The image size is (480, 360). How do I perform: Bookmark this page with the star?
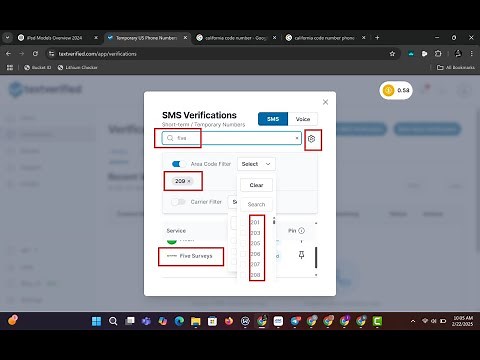point(392,54)
